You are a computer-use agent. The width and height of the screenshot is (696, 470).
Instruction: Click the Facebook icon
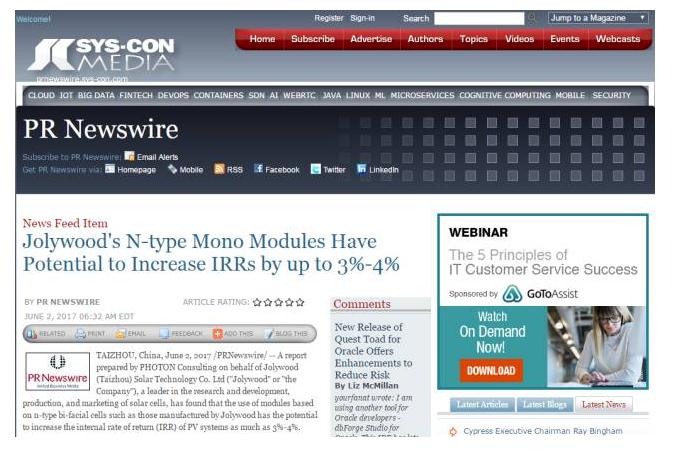pyautogui.click(x=258, y=170)
